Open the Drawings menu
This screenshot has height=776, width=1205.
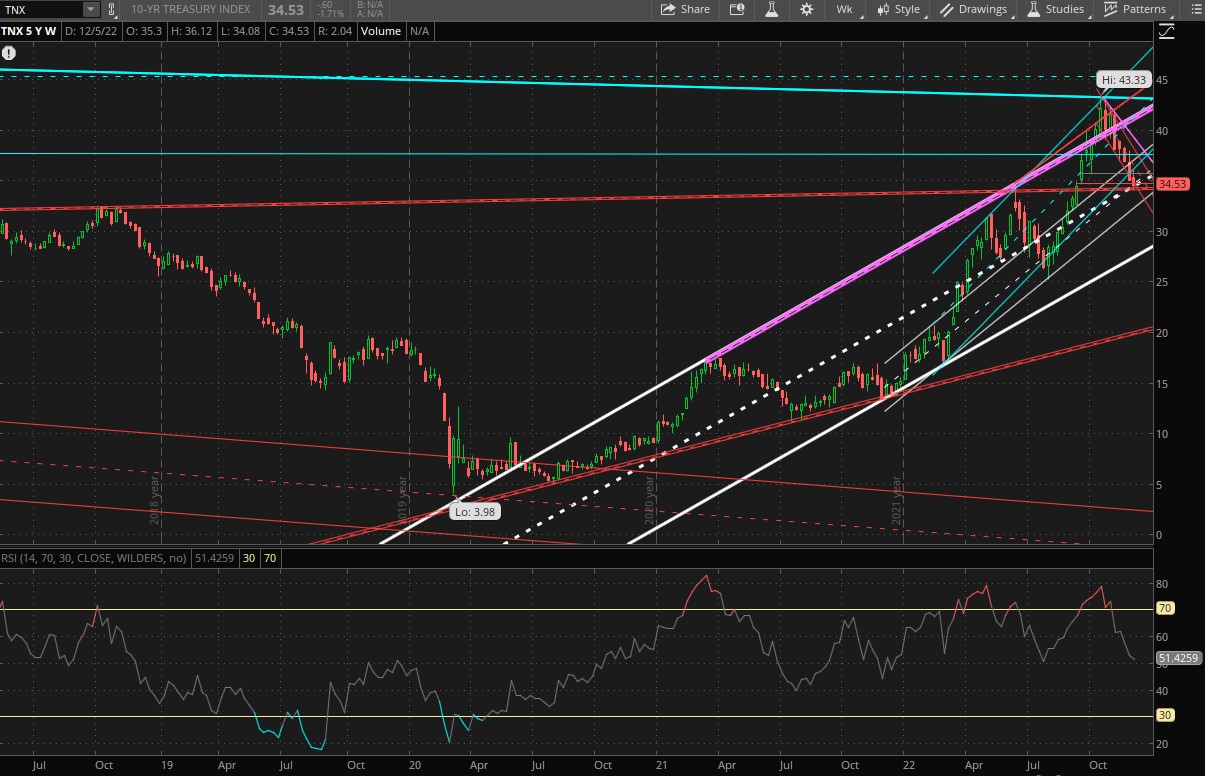(x=974, y=9)
